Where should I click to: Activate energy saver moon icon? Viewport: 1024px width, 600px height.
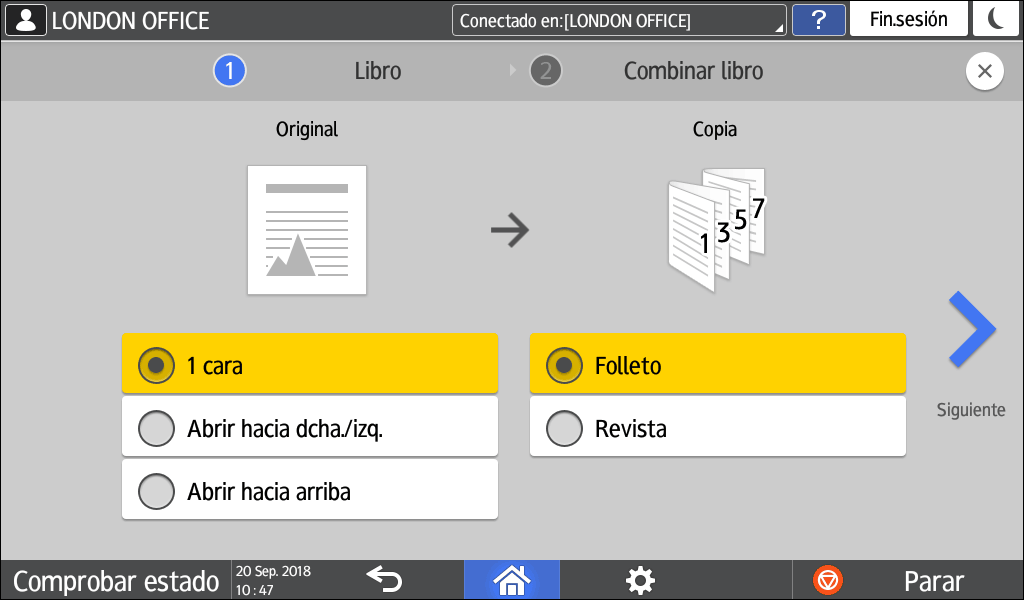click(997, 20)
